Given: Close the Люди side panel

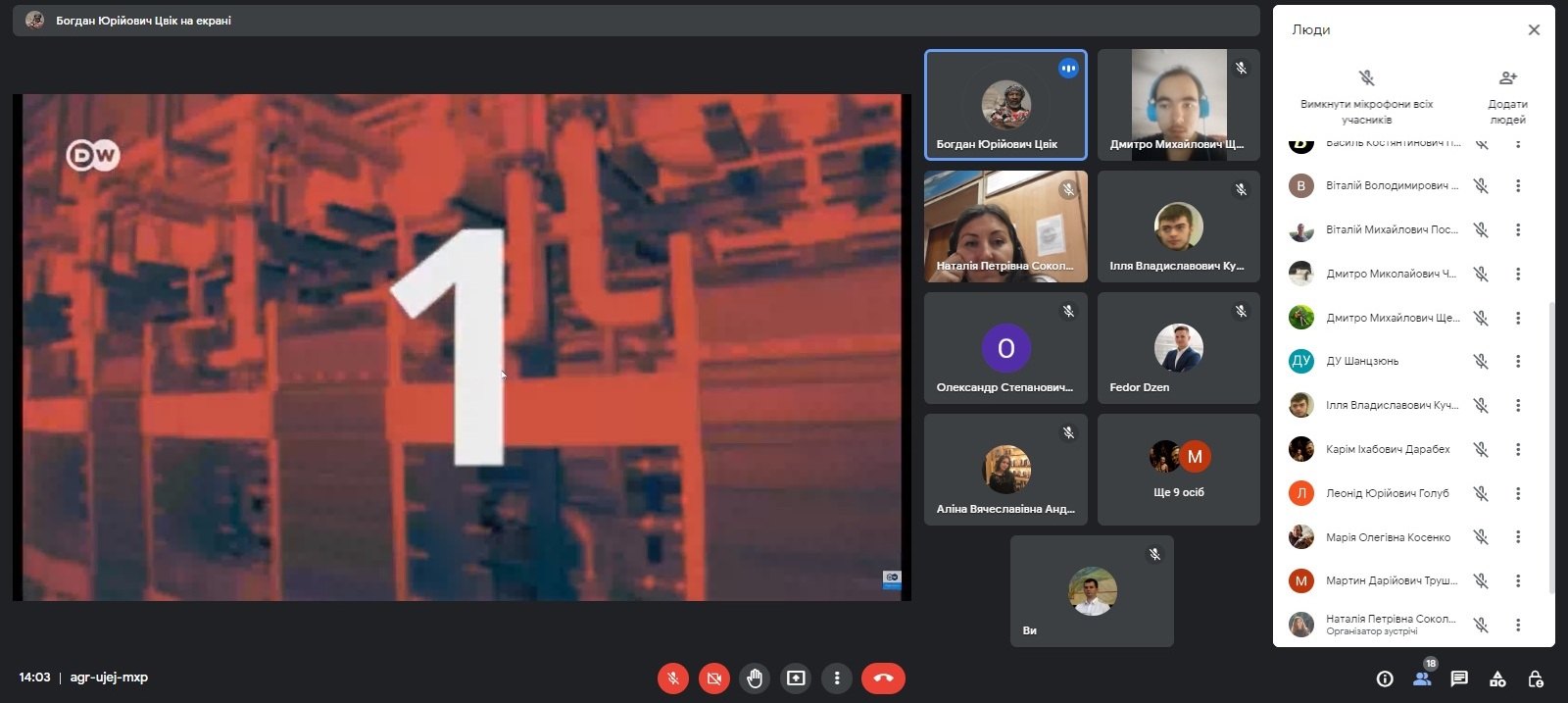Looking at the screenshot, I should (x=1534, y=30).
